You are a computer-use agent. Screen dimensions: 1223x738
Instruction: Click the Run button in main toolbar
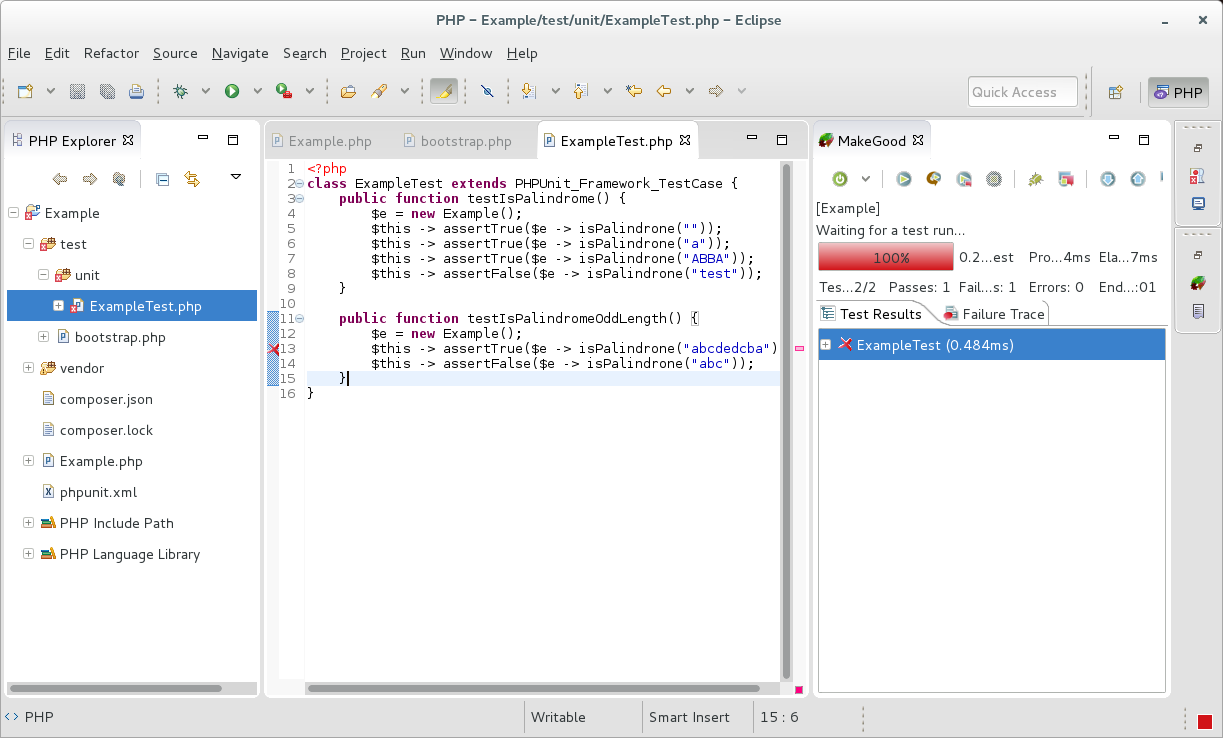(232, 91)
